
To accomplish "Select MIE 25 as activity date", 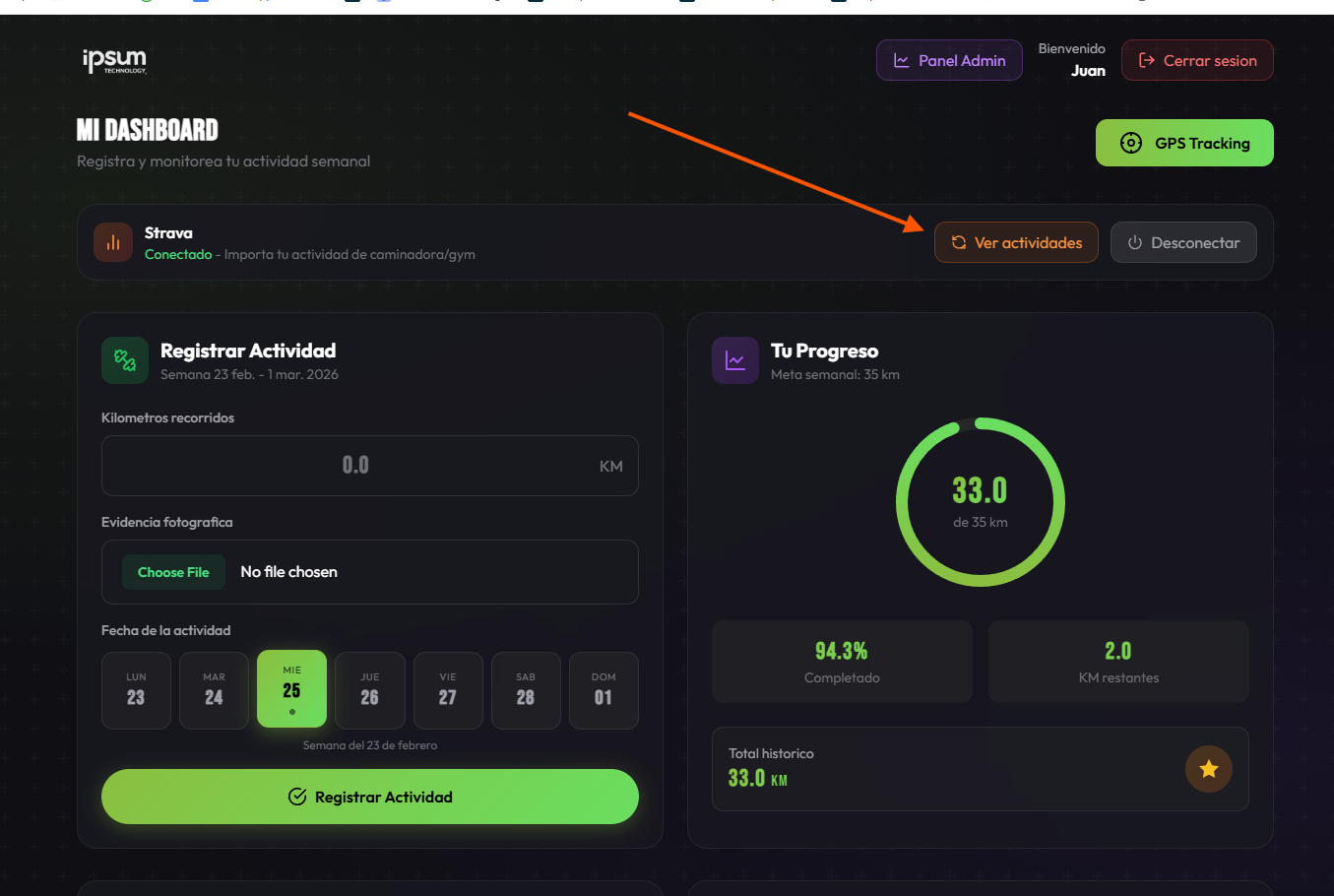I will coord(291,689).
